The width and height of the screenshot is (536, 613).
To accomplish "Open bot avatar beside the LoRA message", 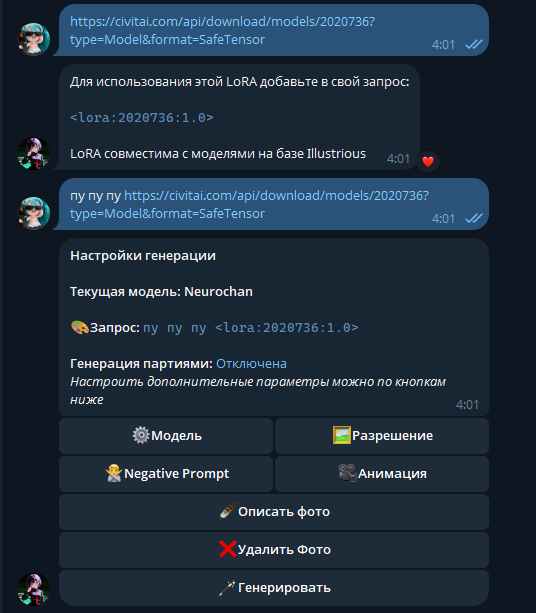I will pos(34,153).
